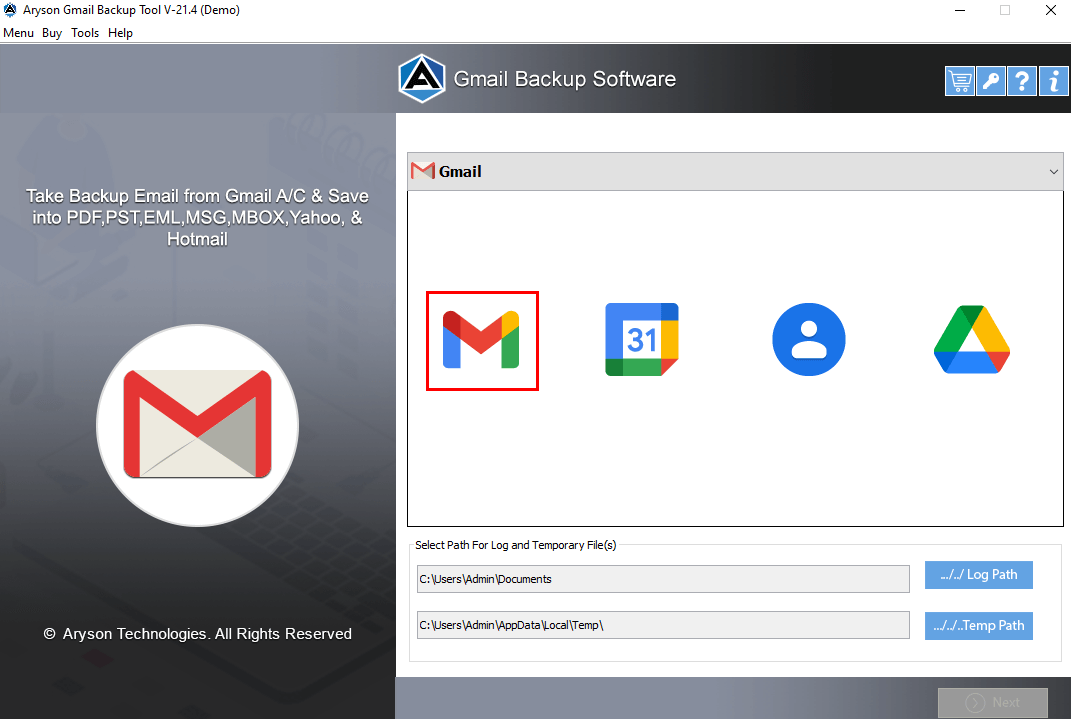Open the help question mark icon
1071x719 pixels.
(x=1022, y=81)
